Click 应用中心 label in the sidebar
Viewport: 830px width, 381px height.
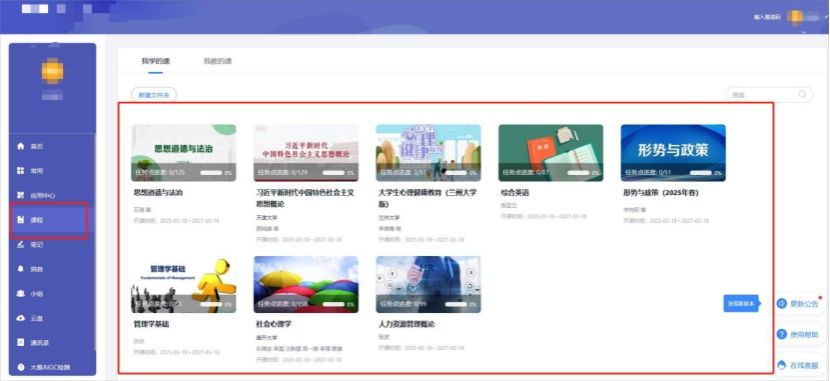(x=43, y=196)
